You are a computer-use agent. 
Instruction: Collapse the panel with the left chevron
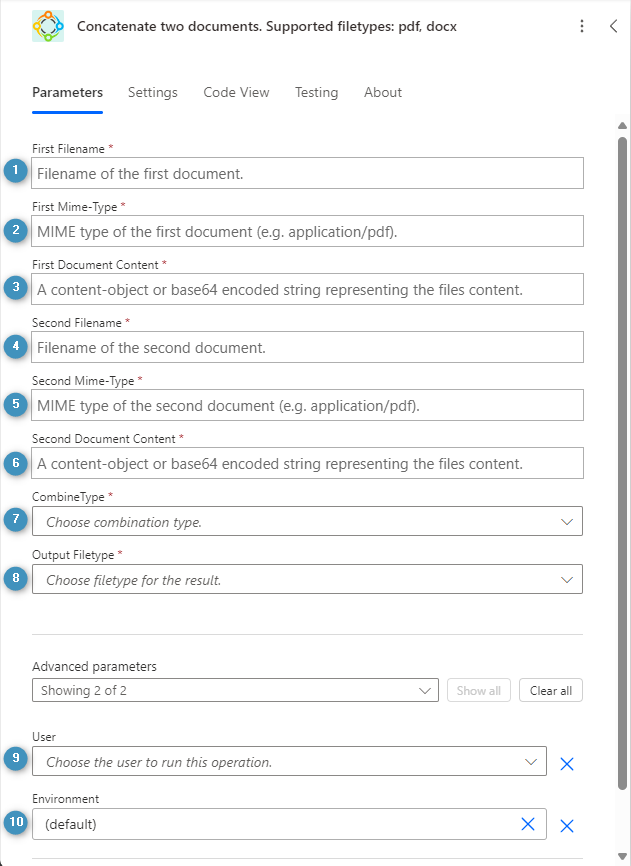[613, 26]
